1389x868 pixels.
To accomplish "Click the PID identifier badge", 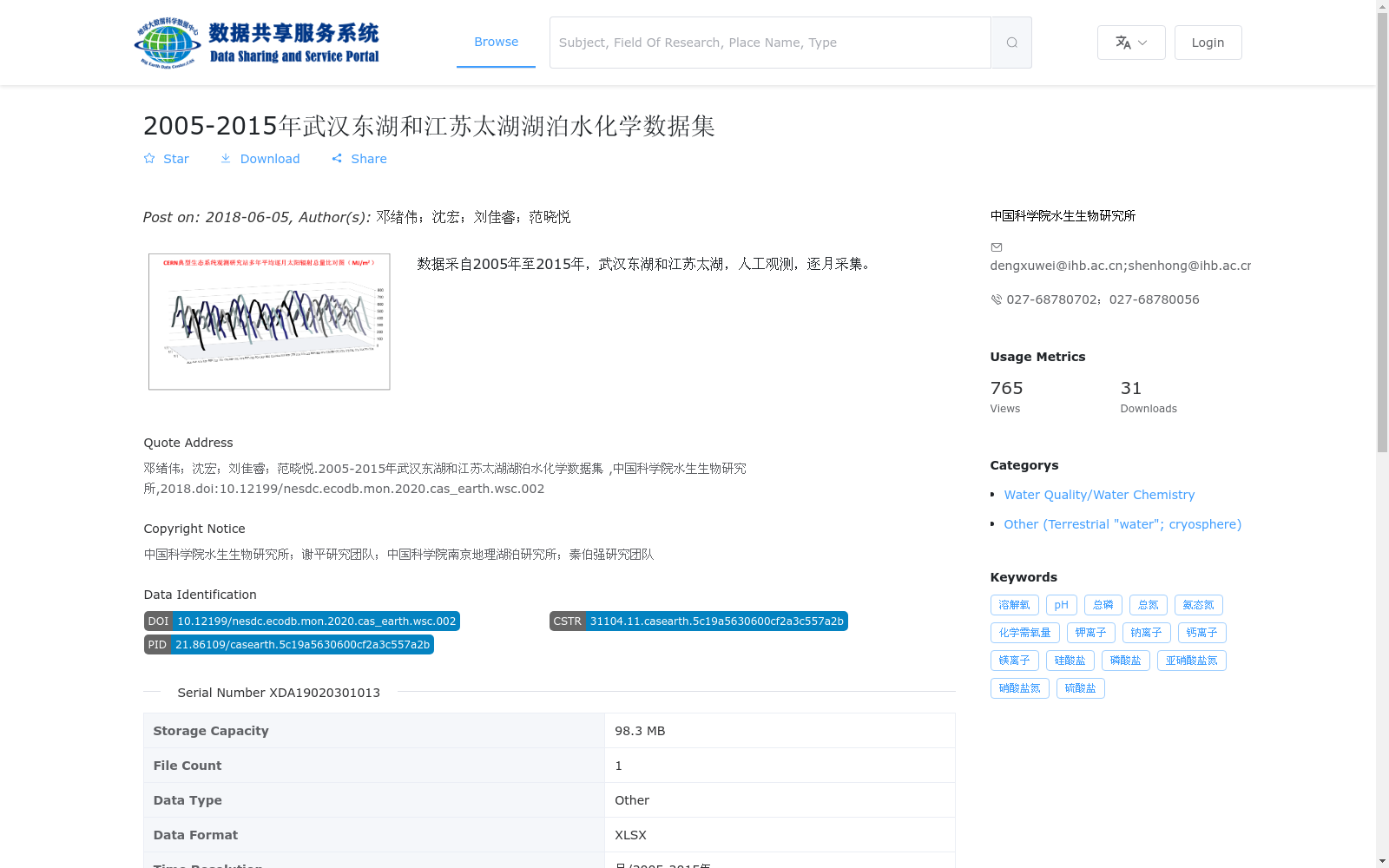I will (288, 645).
